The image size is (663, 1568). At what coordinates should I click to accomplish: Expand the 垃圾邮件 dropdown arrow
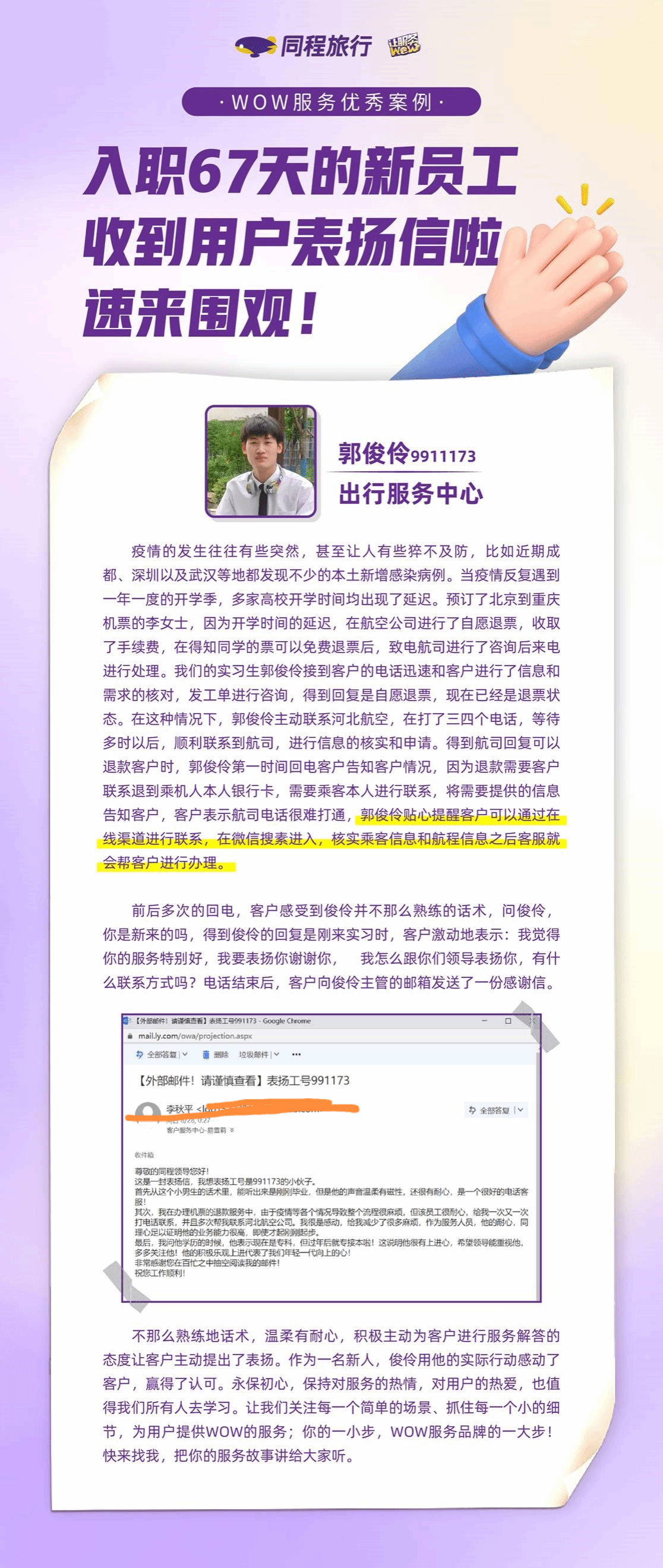click(276, 1054)
